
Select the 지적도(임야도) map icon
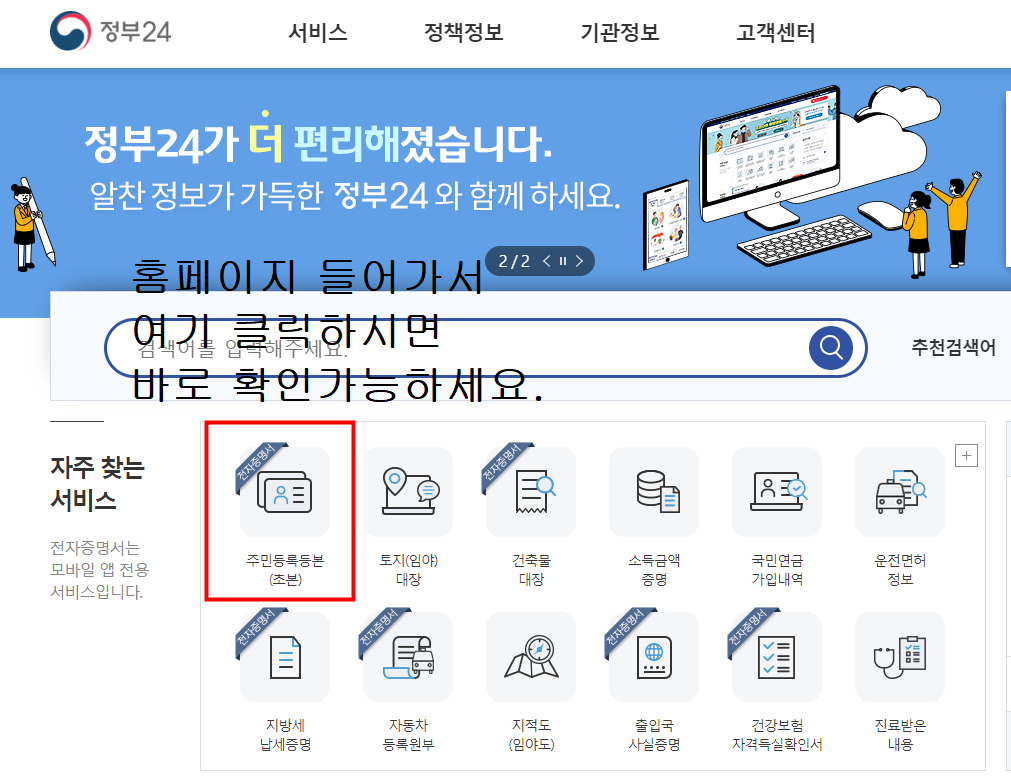pyautogui.click(x=531, y=657)
